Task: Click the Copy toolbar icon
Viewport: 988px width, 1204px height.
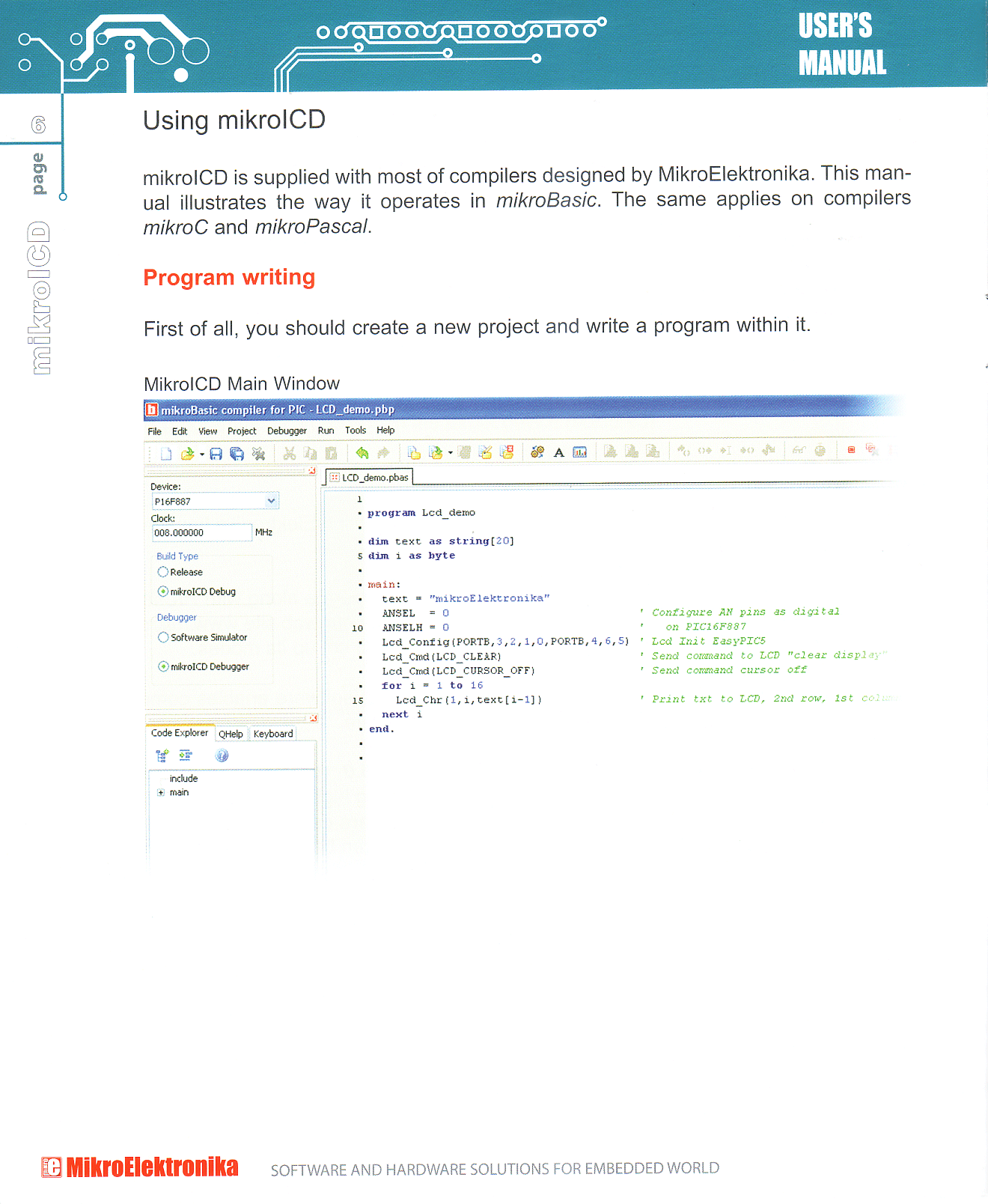Action: [310, 454]
